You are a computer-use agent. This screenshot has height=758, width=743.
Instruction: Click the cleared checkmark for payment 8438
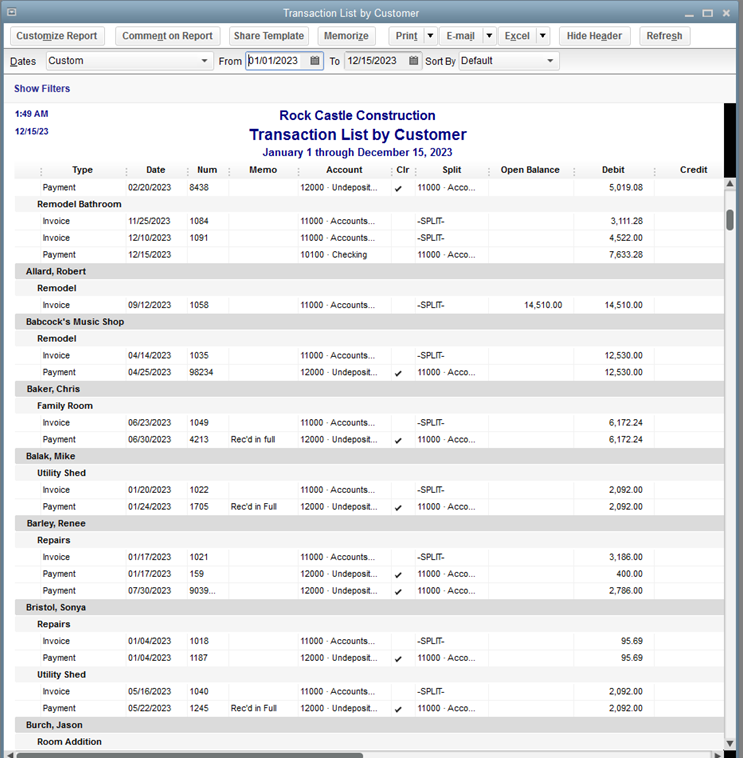pyautogui.click(x=398, y=189)
